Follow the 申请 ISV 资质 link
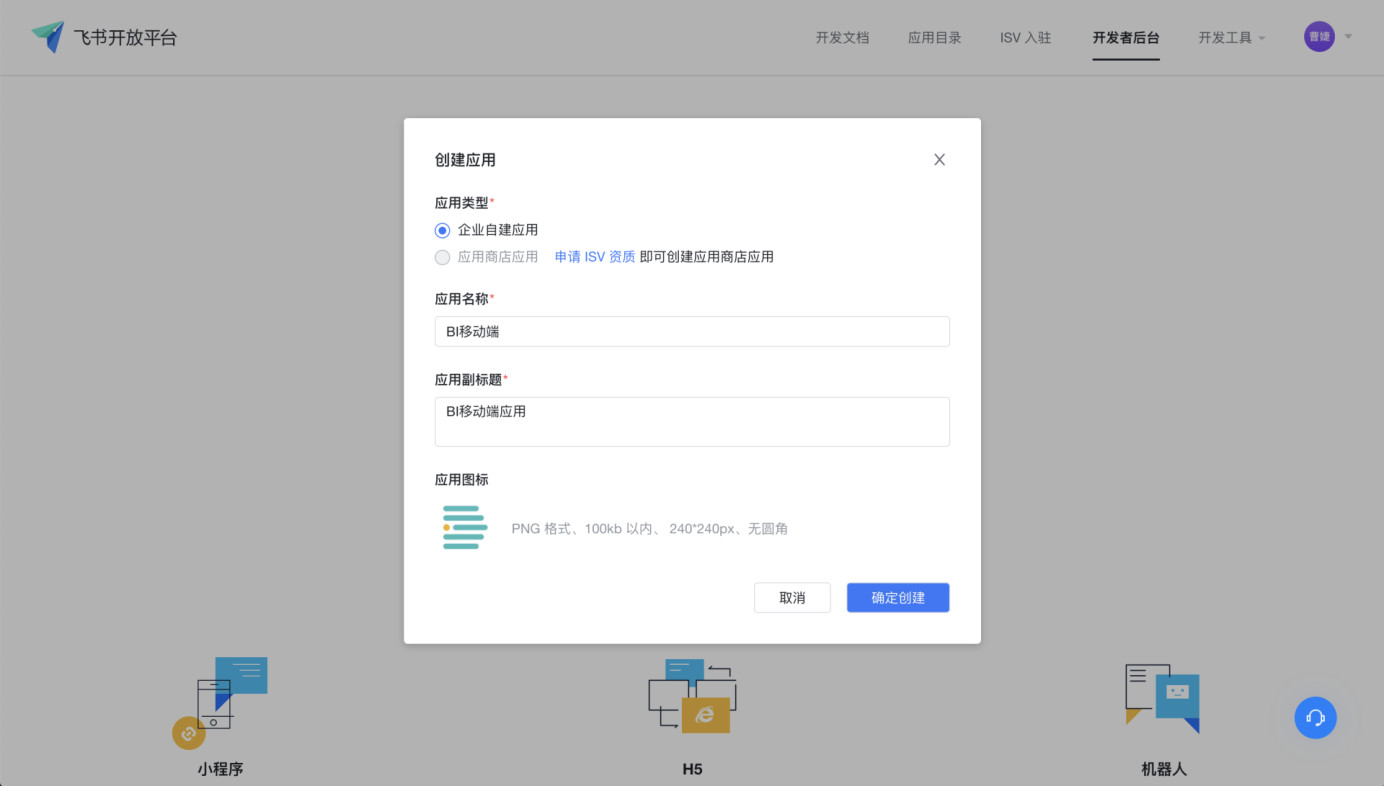 (595, 257)
